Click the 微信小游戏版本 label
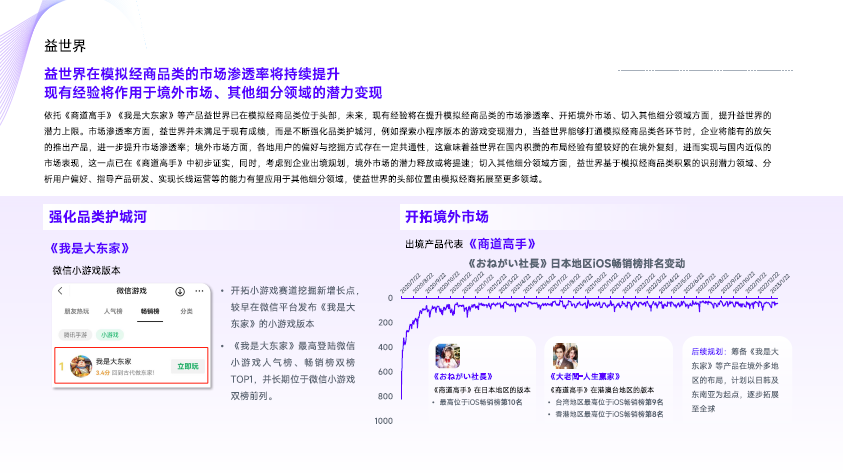 tap(87, 270)
